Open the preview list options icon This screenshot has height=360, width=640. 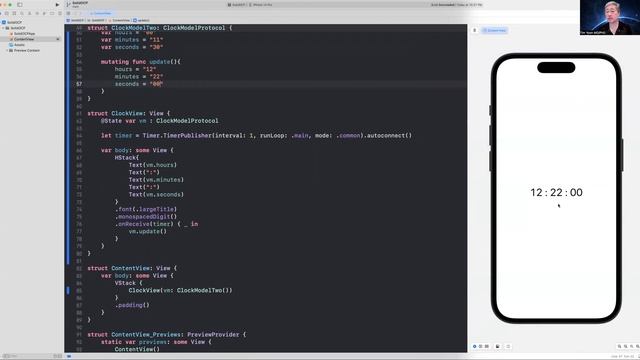tap(508, 346)
